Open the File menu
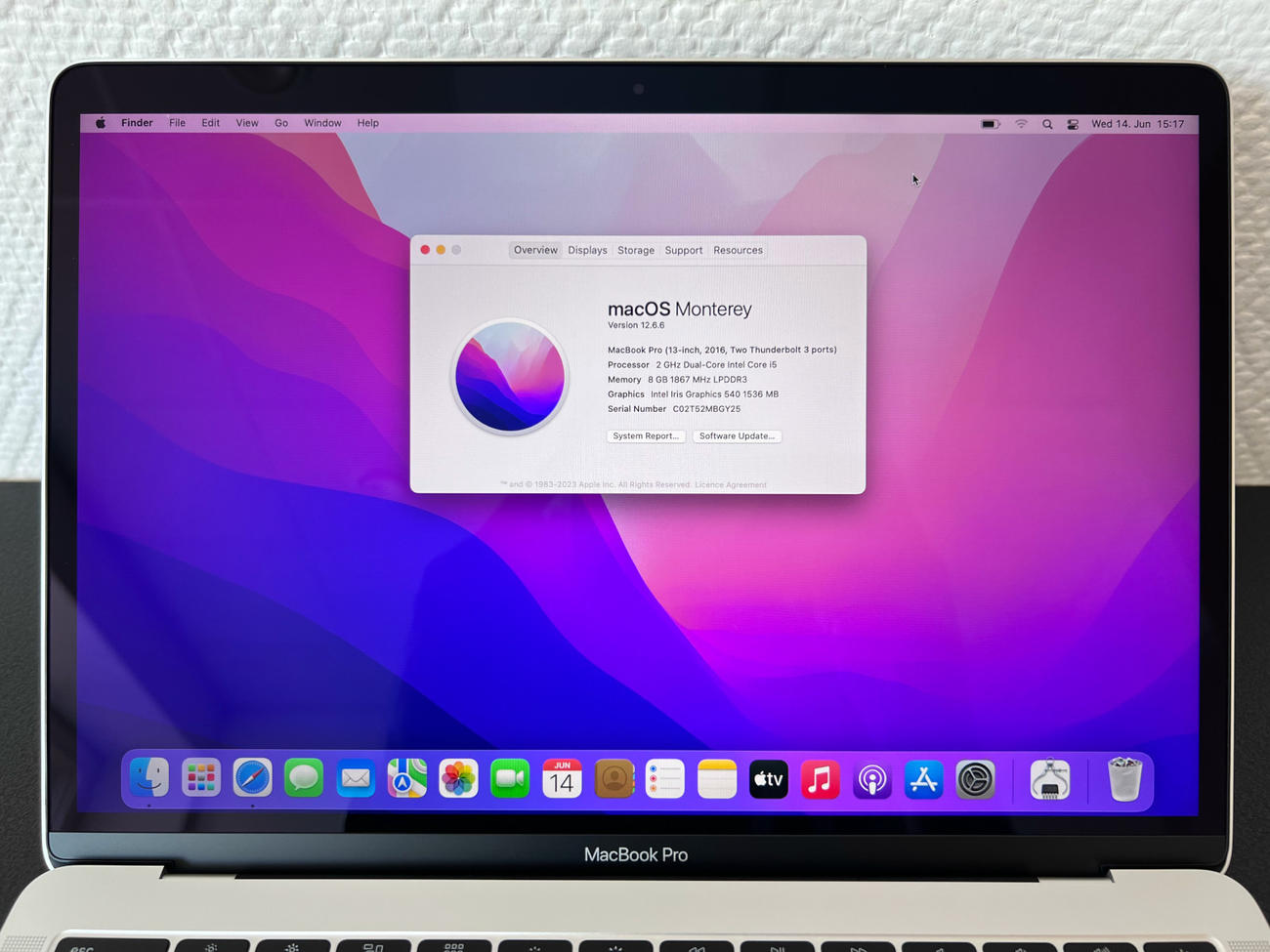The height and width of the screenshot is (952, 1270). pos(177,123)
